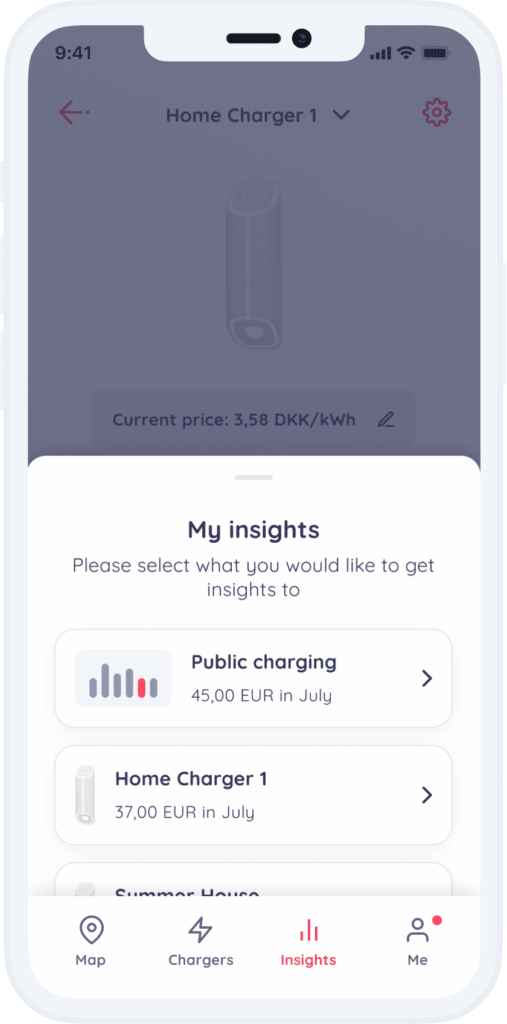507x1024 pixels.
Task: Click the Home Charger 1 device thumbnail
Action: click(85, 795)
